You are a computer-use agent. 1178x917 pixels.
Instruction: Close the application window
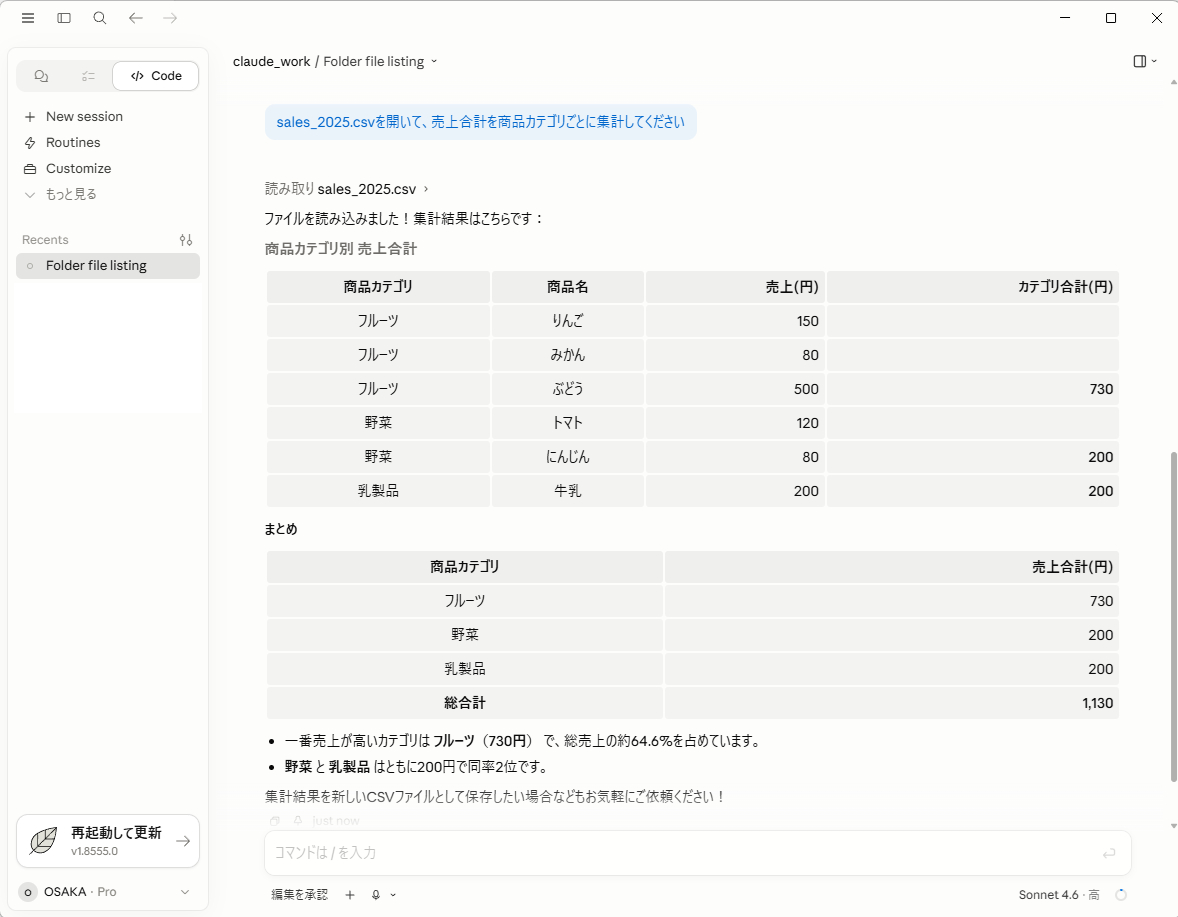click(x=1157, y=18)
